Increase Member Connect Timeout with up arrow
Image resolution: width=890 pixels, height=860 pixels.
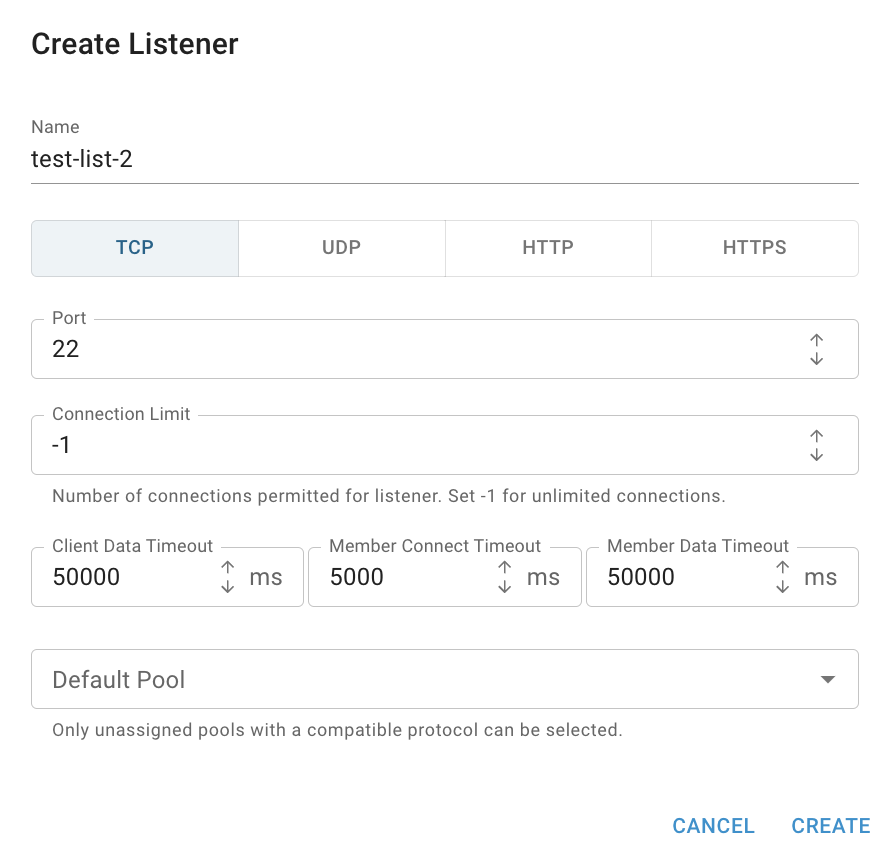pos(505,567)
